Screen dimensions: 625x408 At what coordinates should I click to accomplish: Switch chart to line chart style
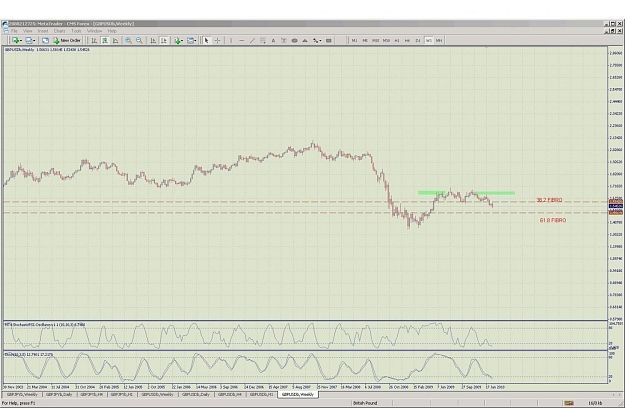(x=115, y=40)
